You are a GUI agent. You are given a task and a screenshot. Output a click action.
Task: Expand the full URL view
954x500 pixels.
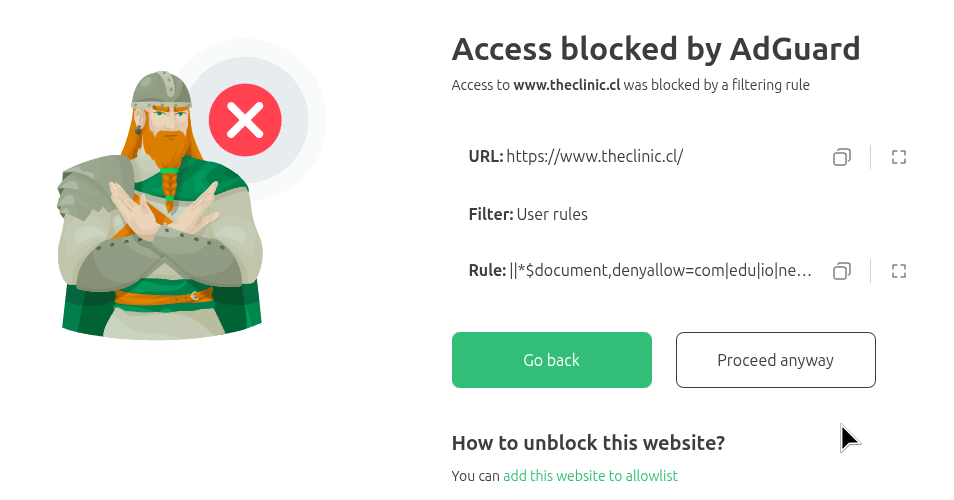pyautogui.click(x=898, y=157)
